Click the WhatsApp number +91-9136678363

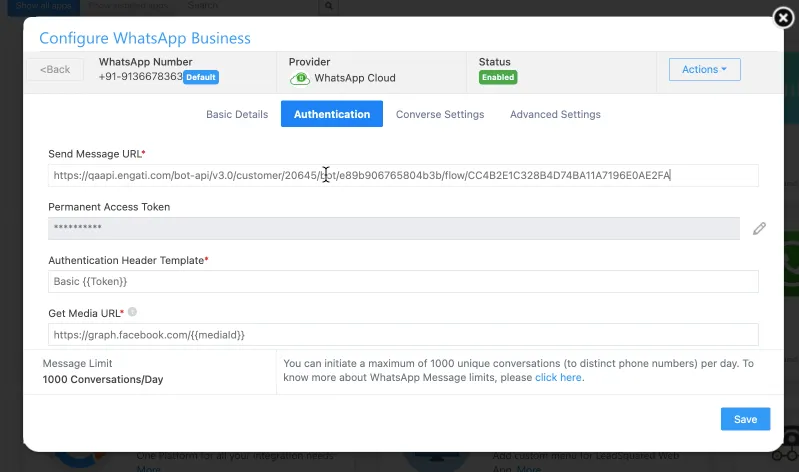141,76
